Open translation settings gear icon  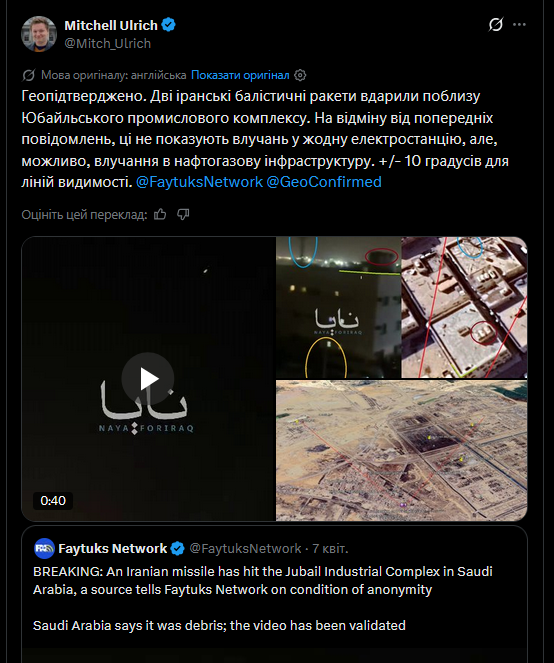click(x=300, y=75)
